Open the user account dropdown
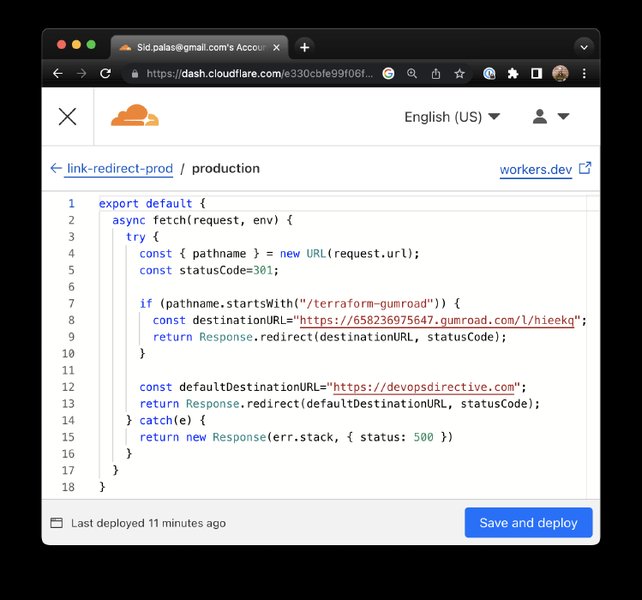The height and width of the screenshot is (600, 642). [x=551, y=117]
